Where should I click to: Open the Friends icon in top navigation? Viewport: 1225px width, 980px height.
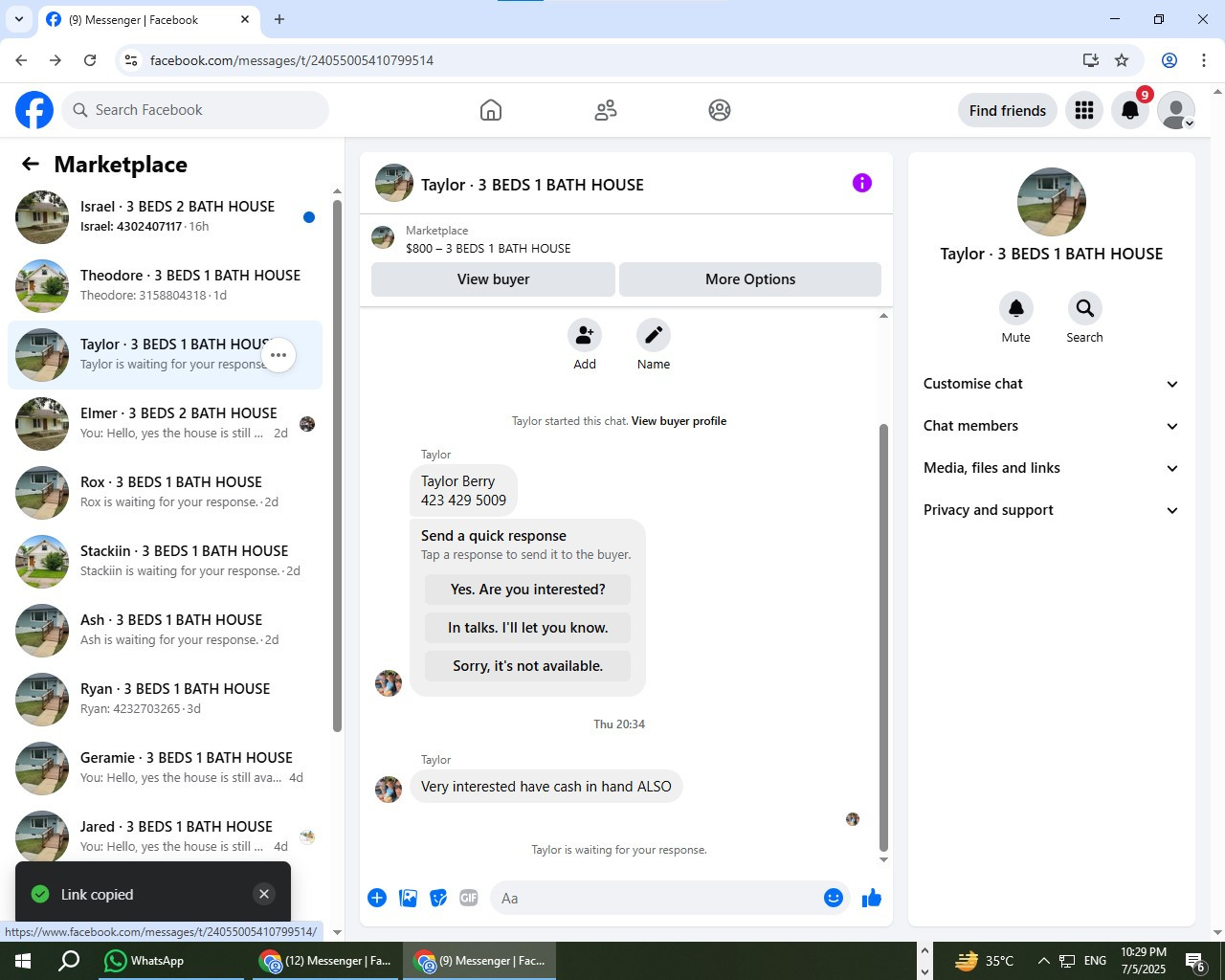tap(606, 110)
